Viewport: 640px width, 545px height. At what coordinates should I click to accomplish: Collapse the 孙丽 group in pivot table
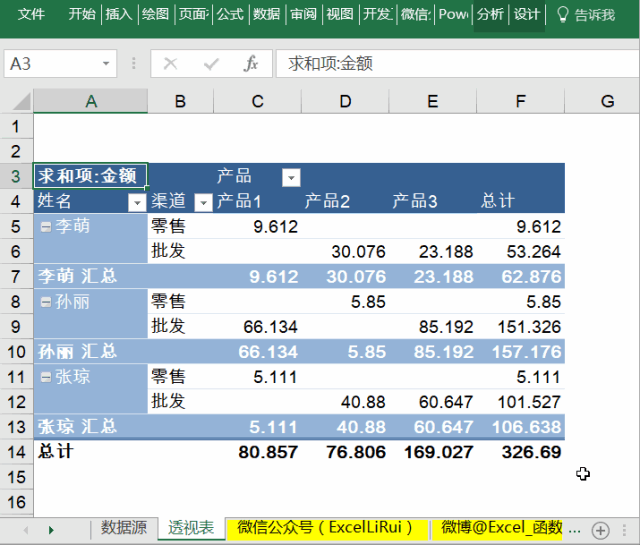pyautogui.click(x=45, y=302)
